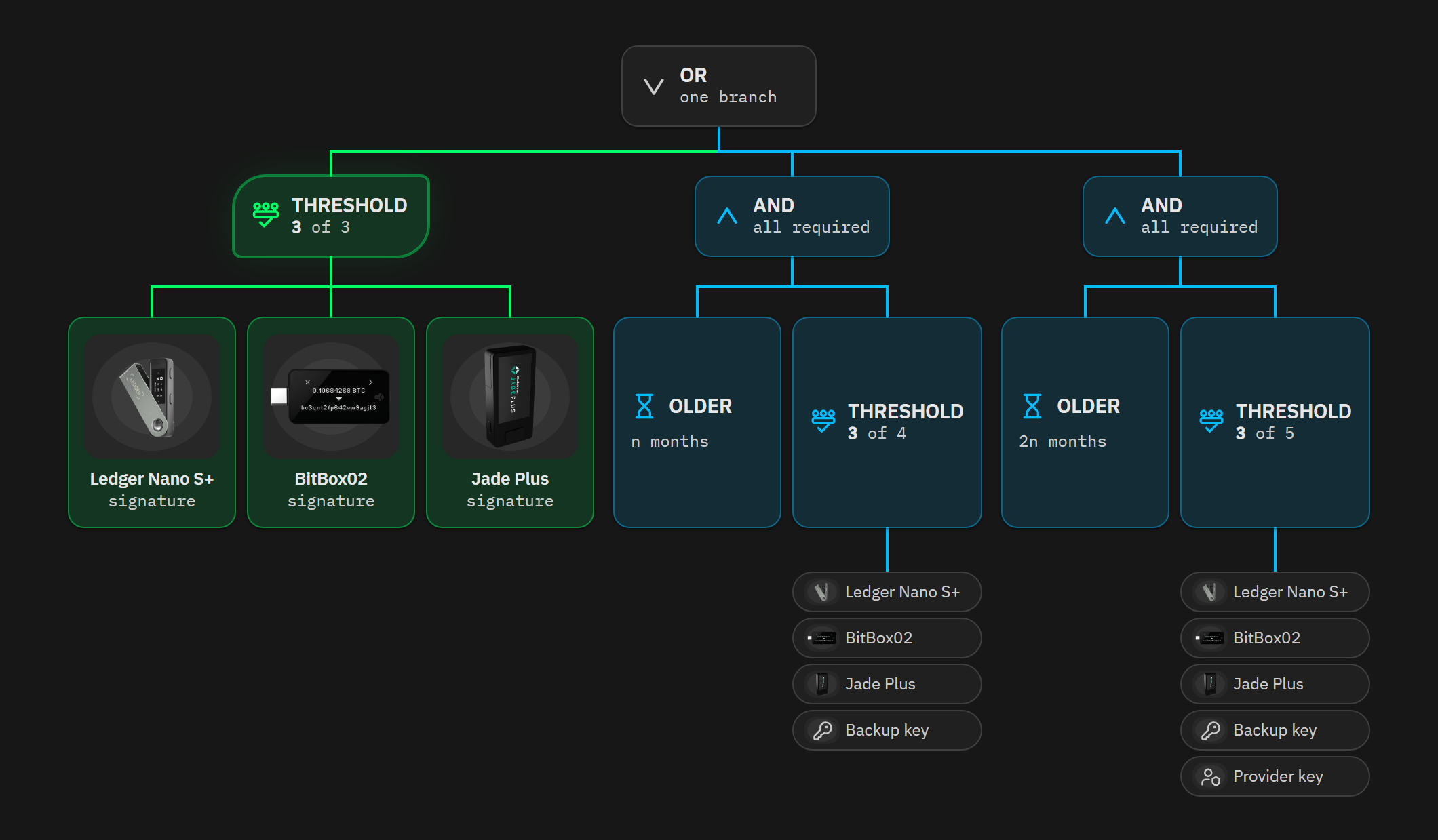
Task: Click the Ledger icon in the 3 of 5 key list
Action: 1210,592
